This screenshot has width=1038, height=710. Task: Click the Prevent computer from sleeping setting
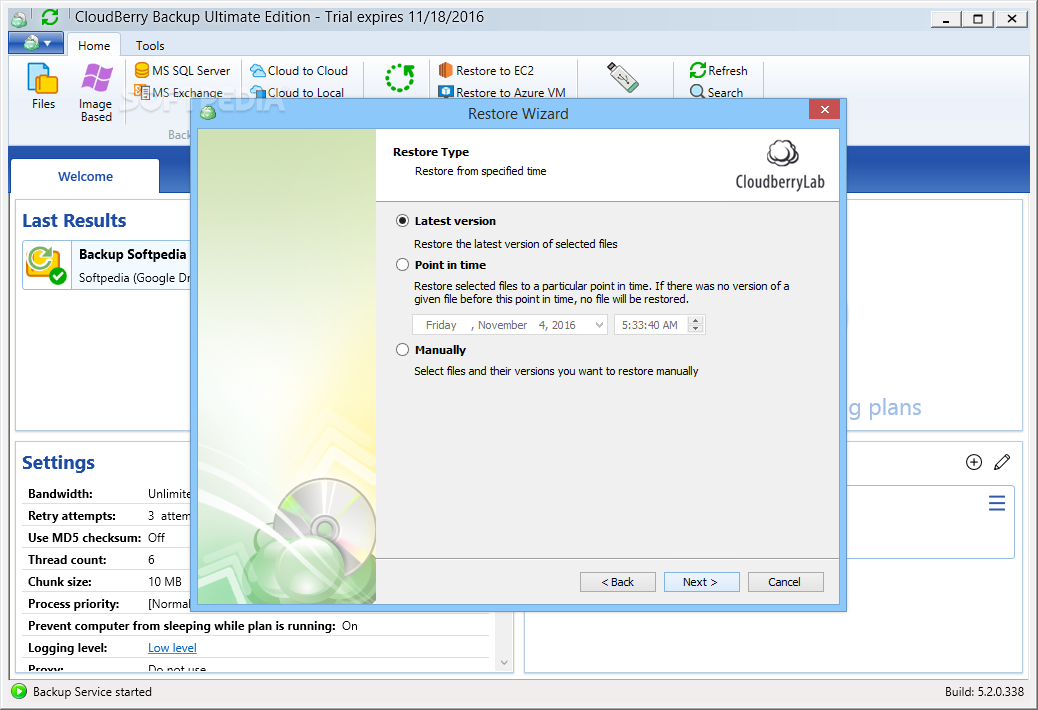click(x=193, y=626)
